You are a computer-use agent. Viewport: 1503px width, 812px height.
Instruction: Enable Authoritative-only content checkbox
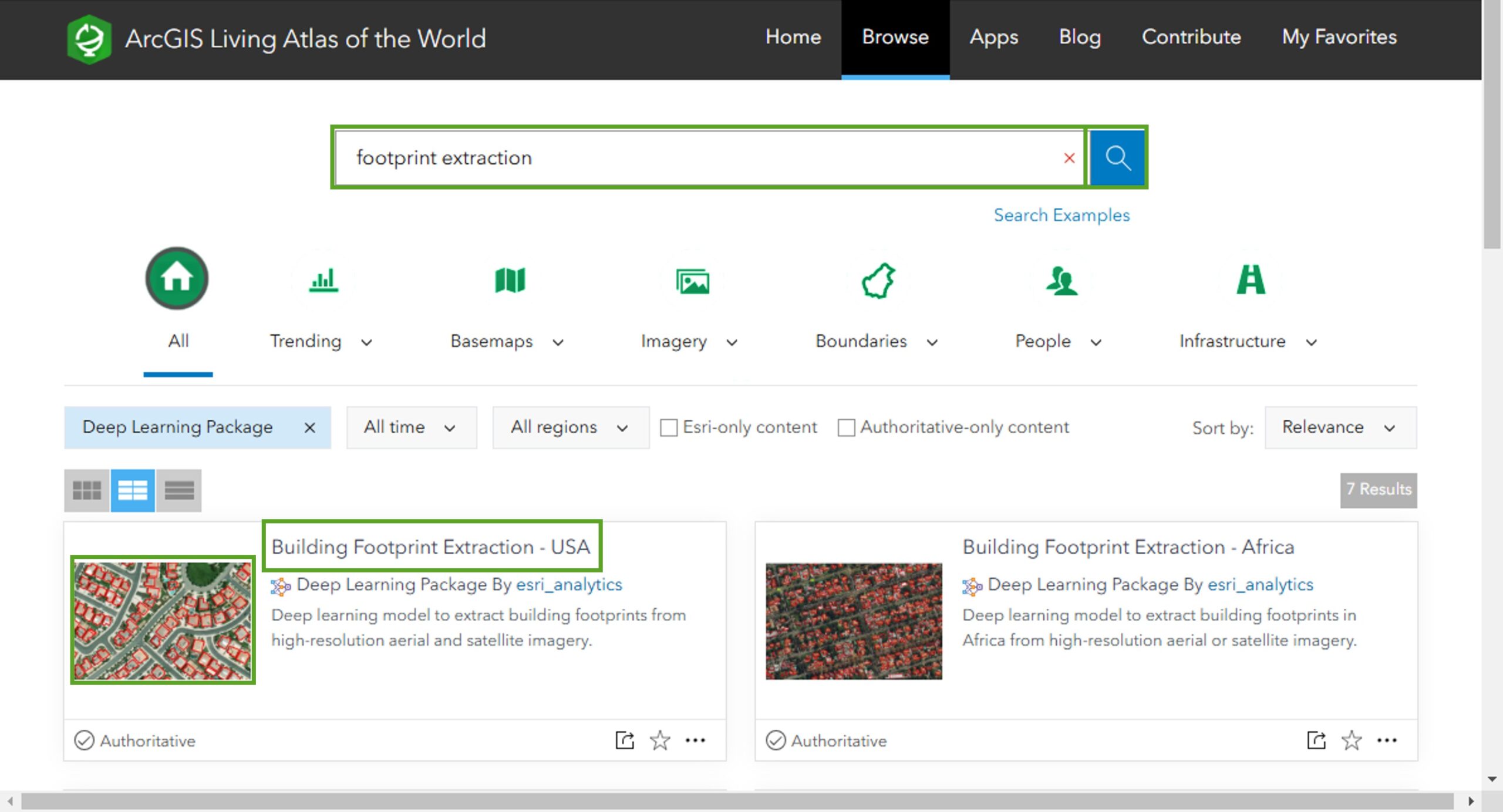[x=846, y=427]
